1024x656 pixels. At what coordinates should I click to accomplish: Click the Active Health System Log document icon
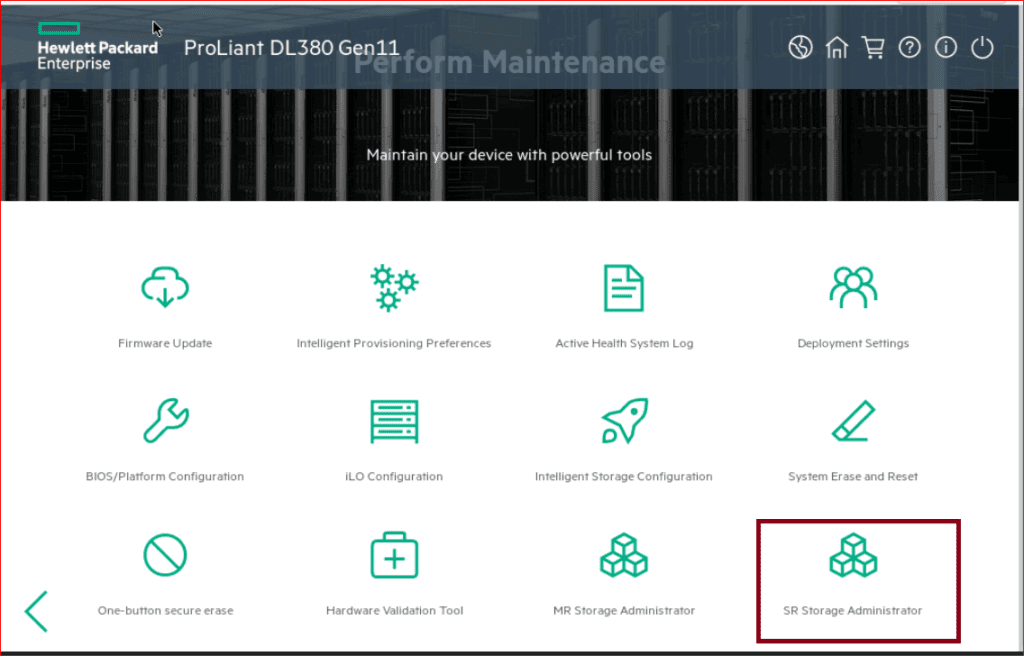624,288
